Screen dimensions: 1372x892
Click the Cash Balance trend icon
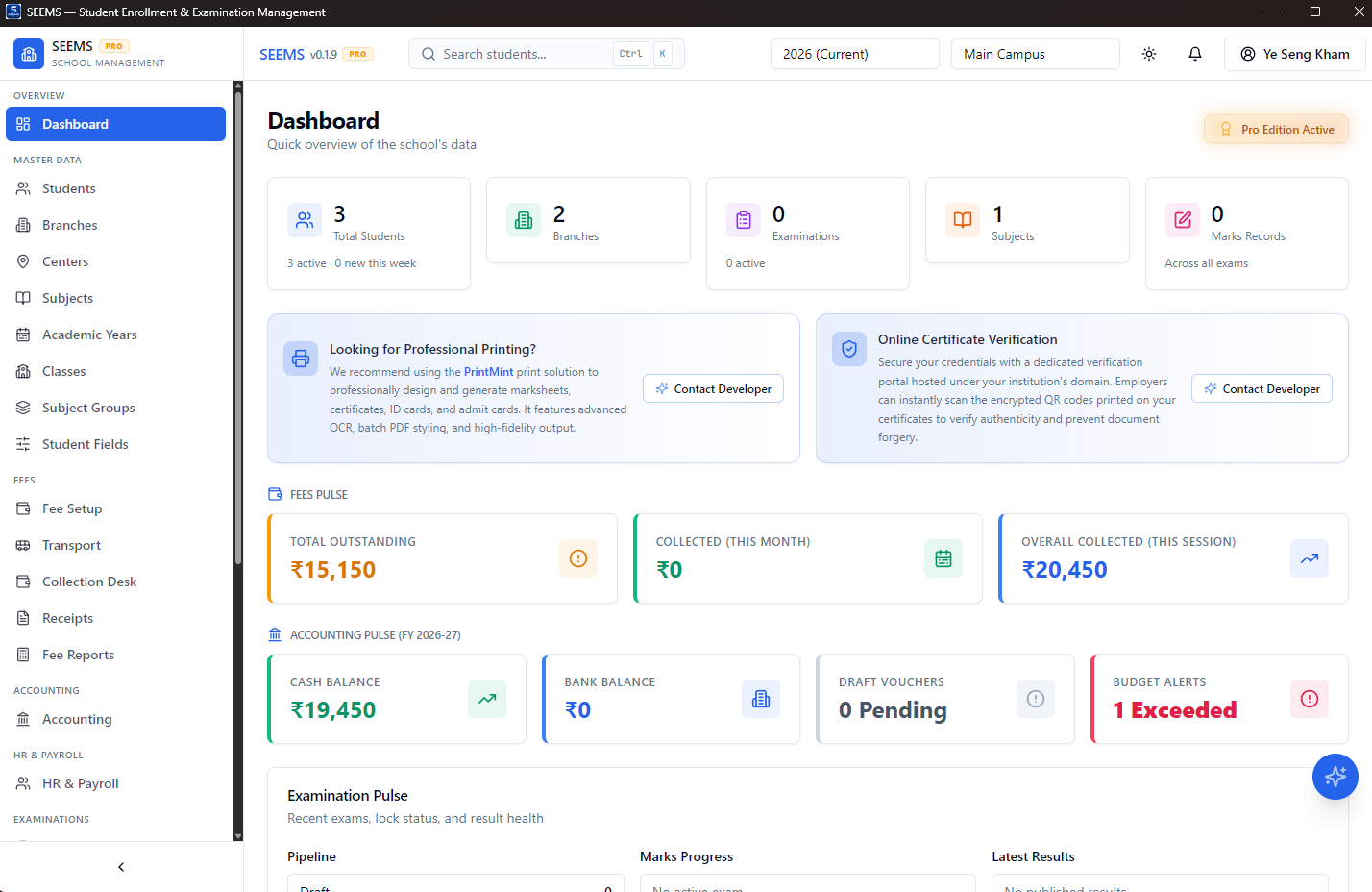[x=487, y=699]
